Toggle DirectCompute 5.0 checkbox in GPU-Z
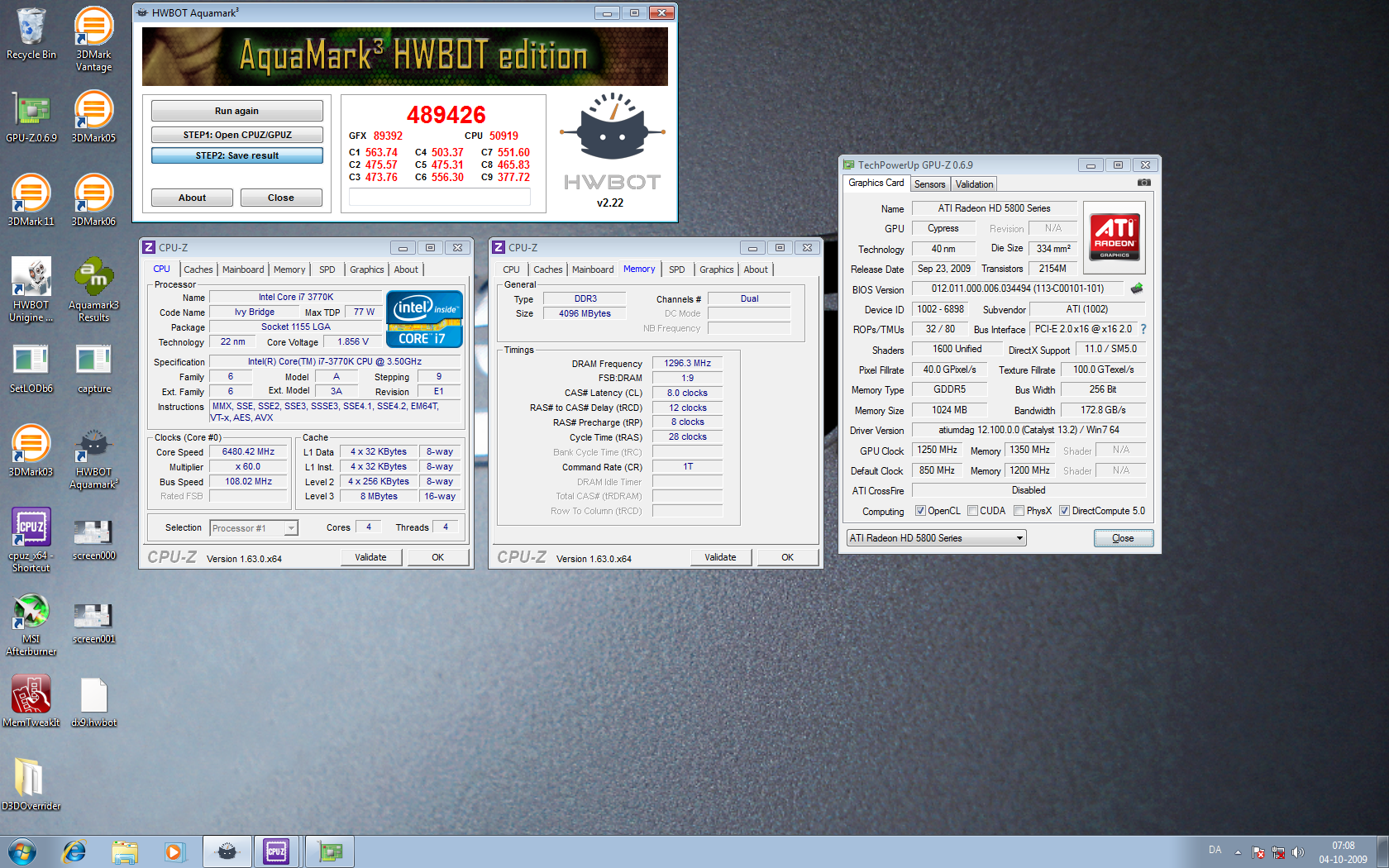This screenshot has height=868, width=1389. point(1065,511)
